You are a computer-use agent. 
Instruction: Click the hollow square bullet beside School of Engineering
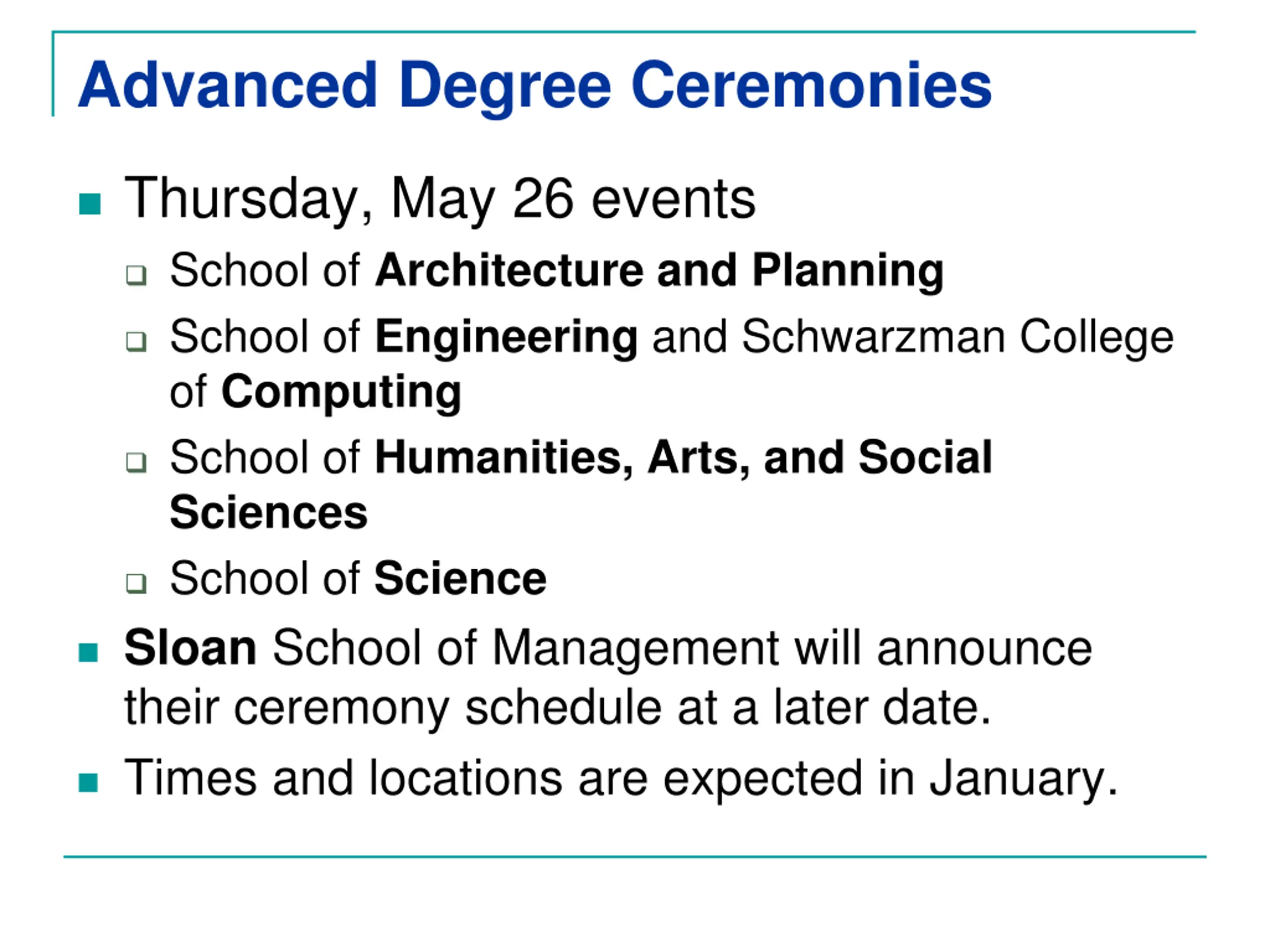pyautogui.click(x=136, y=341)
